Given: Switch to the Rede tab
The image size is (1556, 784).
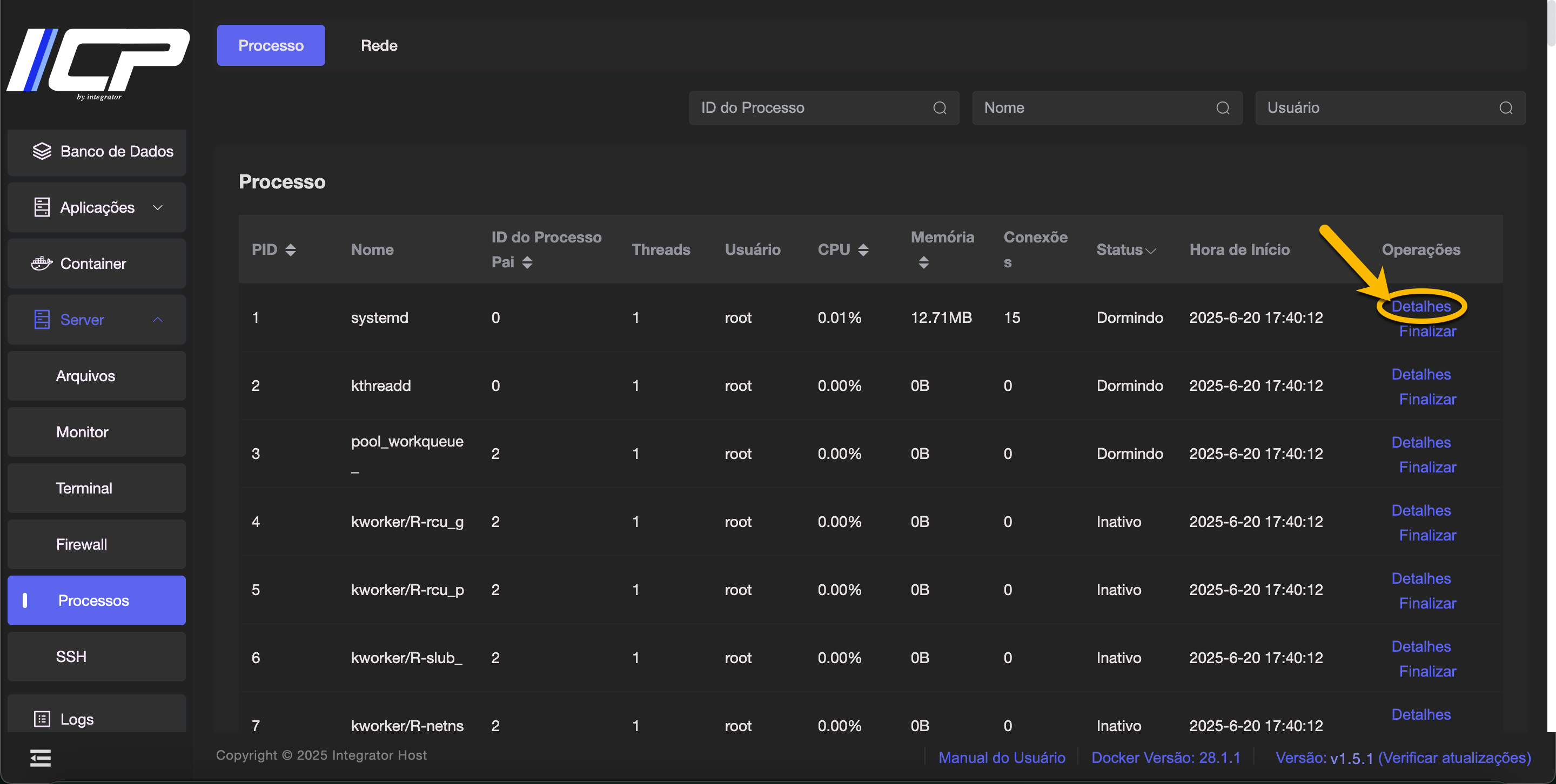Looking at the screenshot, I should 379,45.
